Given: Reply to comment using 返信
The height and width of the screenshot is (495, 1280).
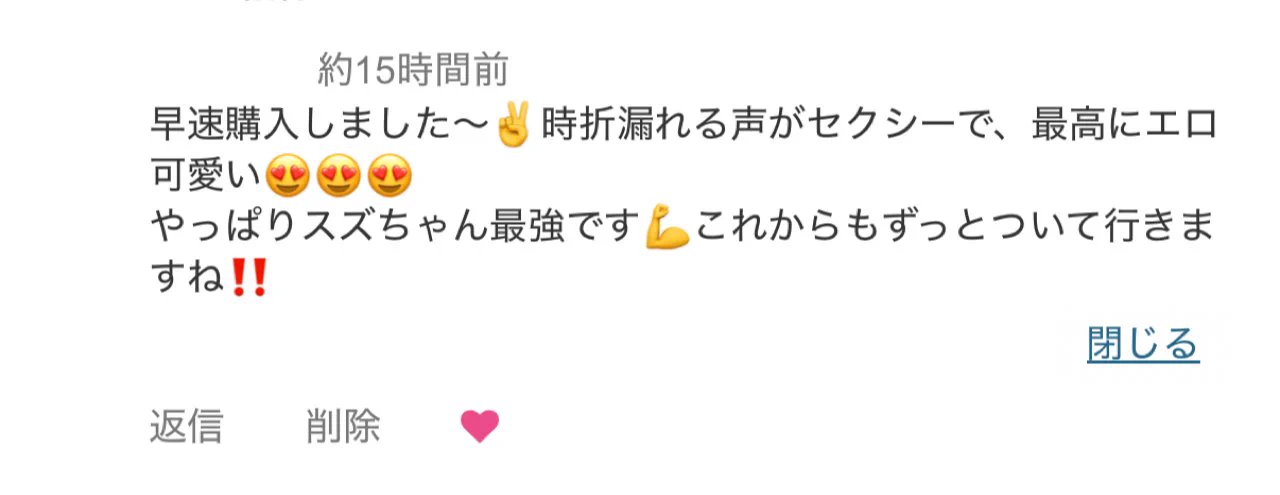Looking at the screenshot, I should 186,427.
